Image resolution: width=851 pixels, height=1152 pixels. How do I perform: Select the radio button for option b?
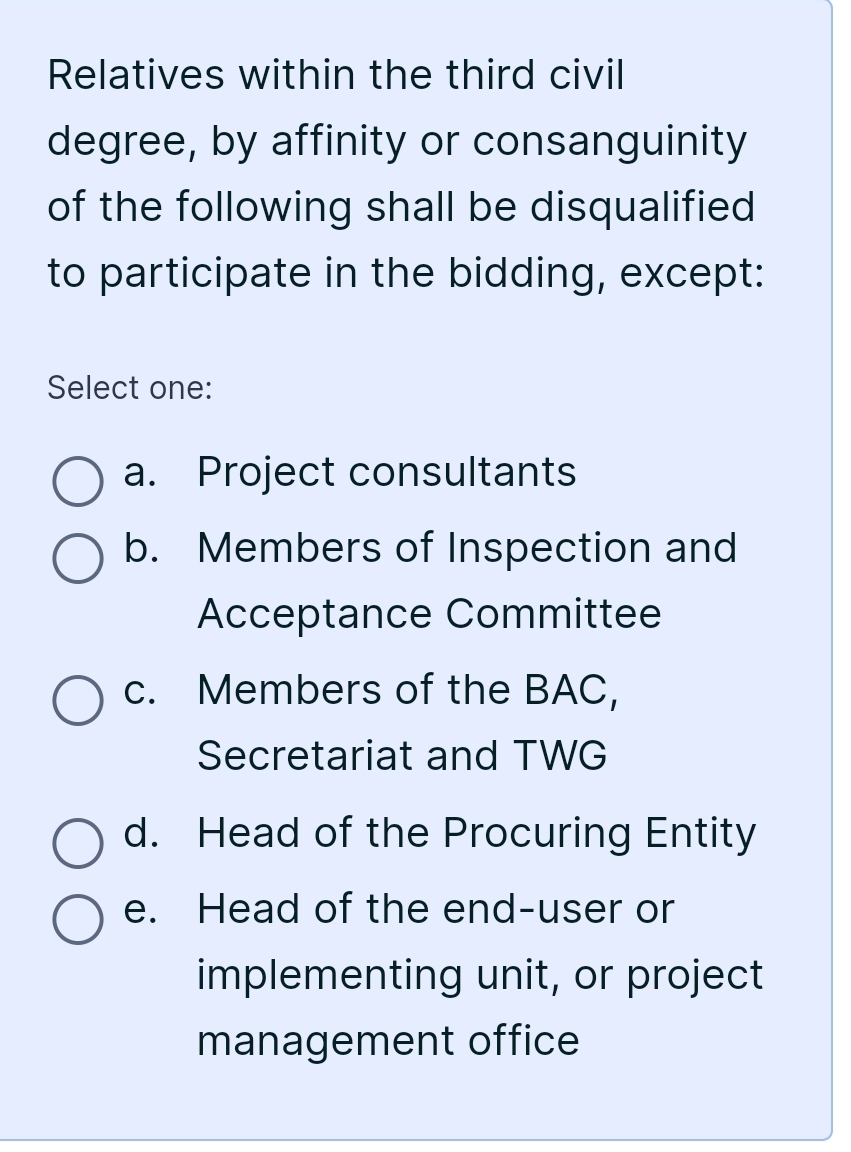click(x=77, y=558)
